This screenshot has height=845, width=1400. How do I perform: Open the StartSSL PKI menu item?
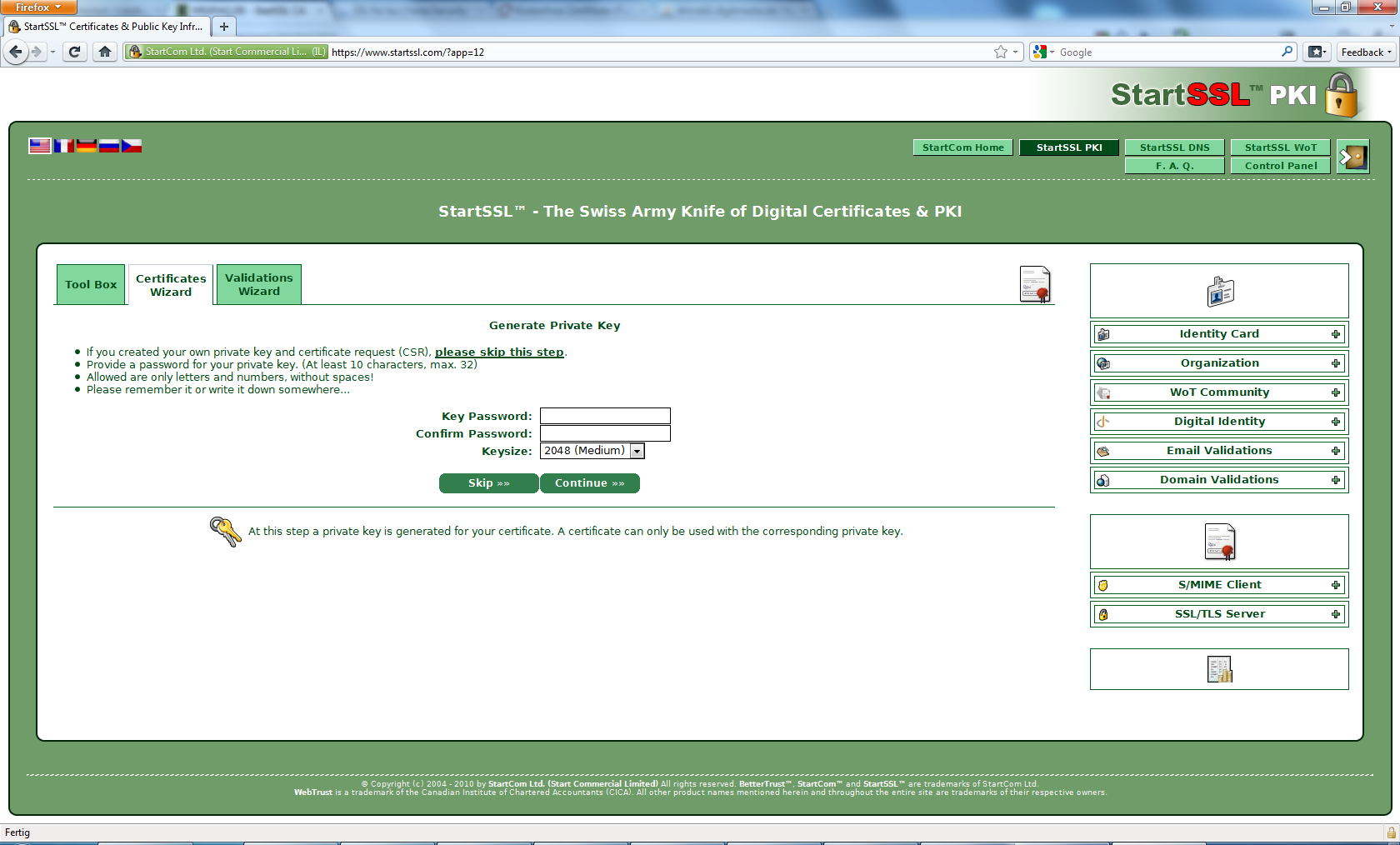1069,147
